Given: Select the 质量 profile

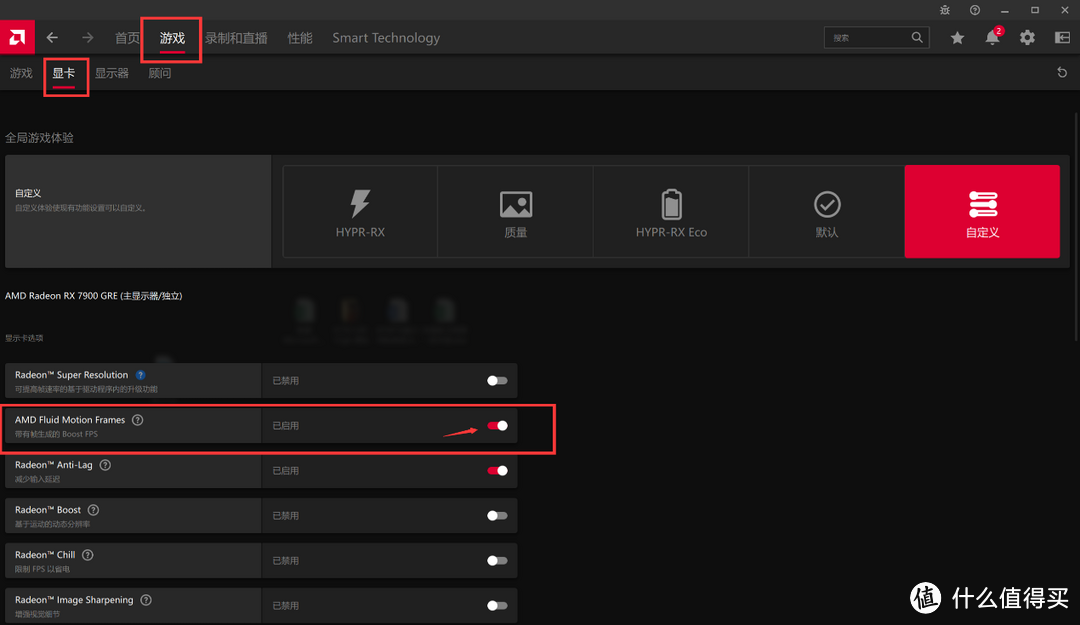Looking at the screenshot, I should 515,212.
